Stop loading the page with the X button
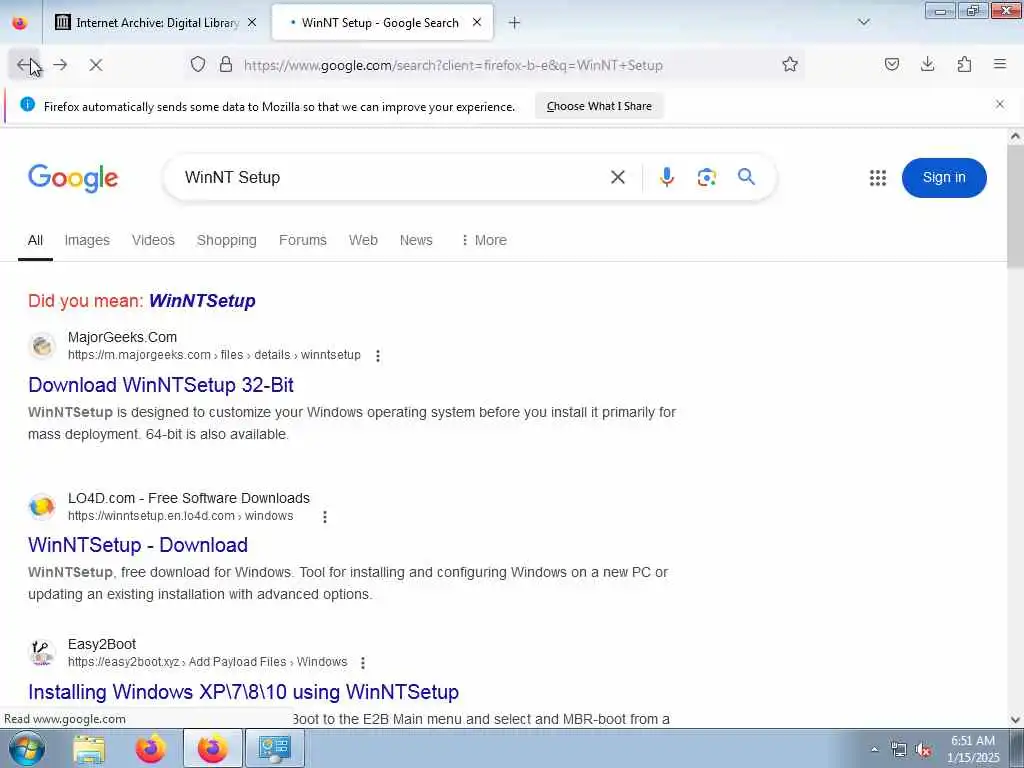The height and width of the screenshot is (768, 1024). coord(96,65)
